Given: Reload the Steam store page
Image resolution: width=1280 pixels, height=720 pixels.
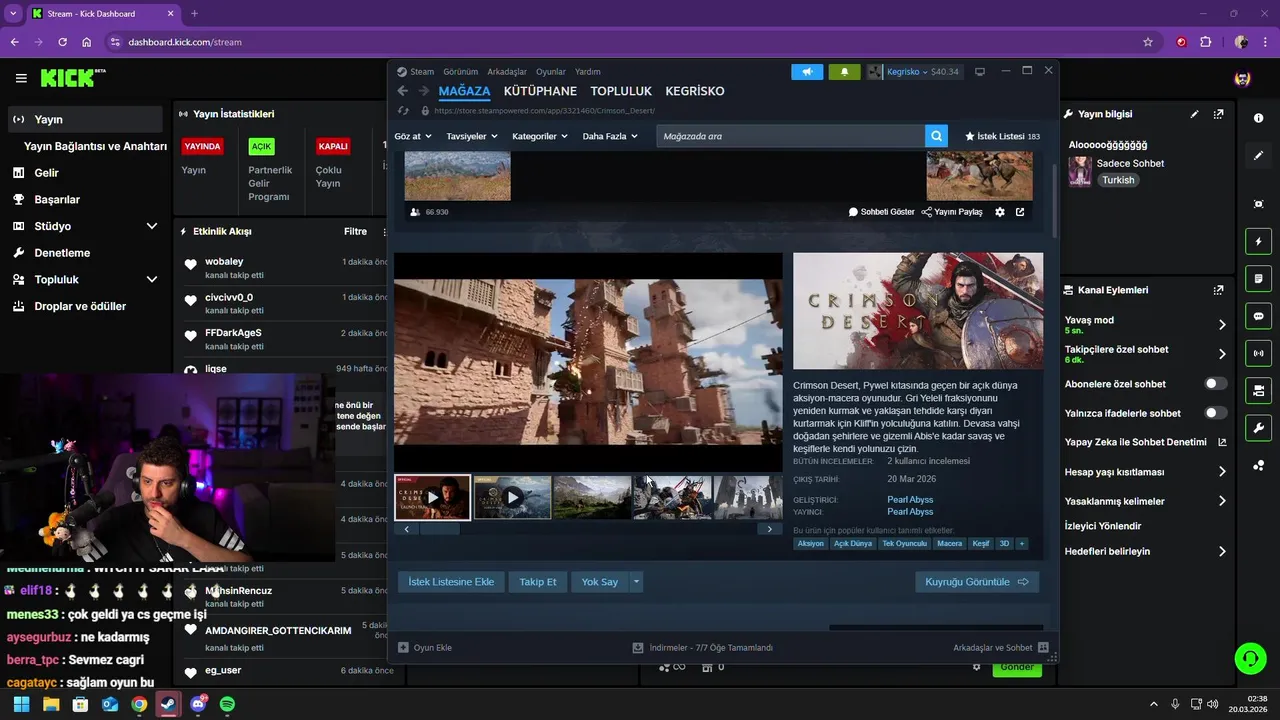Looking at the screenshot, I should coord(403,111).
